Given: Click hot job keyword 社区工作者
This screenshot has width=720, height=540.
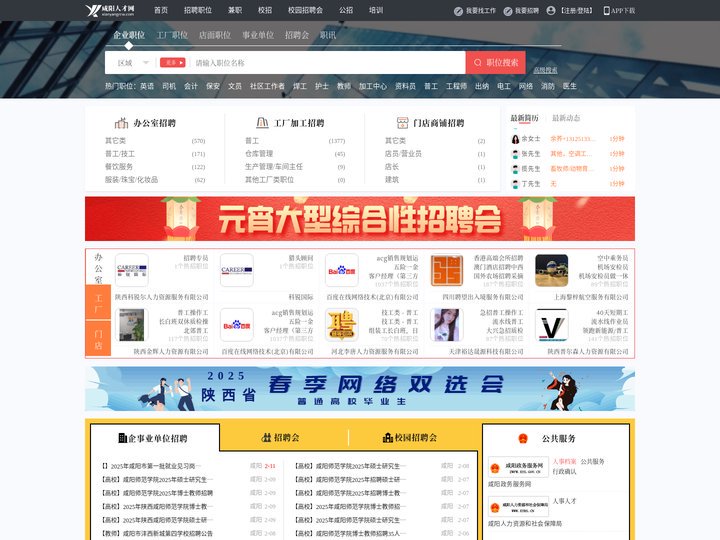Looking at the screenshot, I should [x=267, y=86].
